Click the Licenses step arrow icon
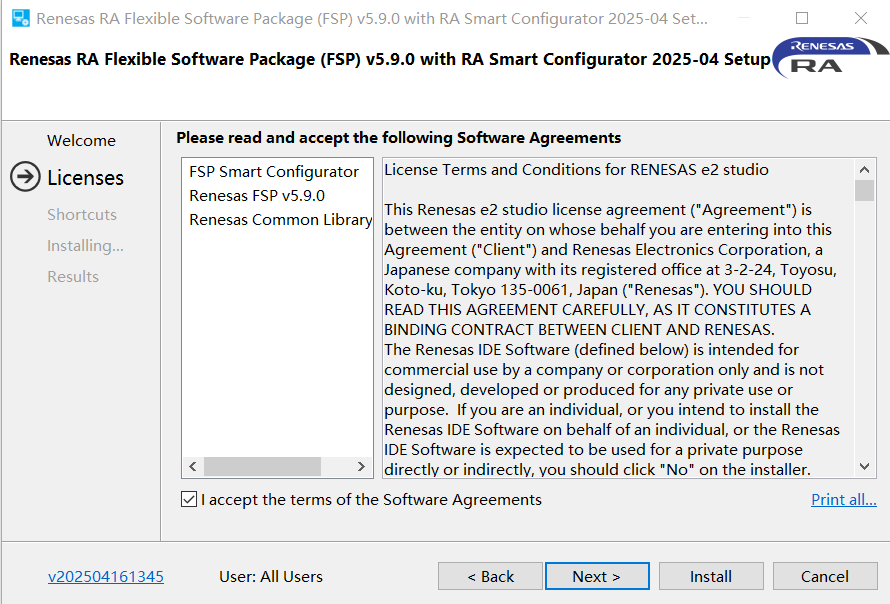Viewport: 890px width, 604px height. (x=25, y=178)
